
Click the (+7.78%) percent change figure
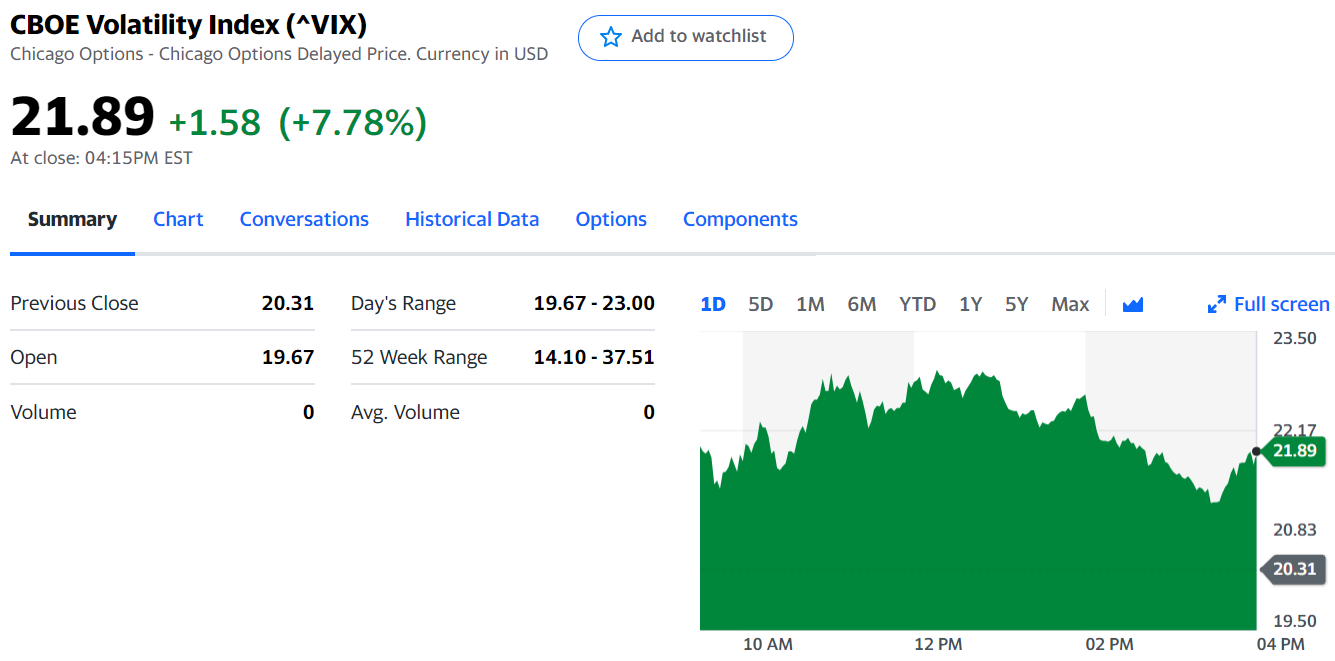click(353, 122)
